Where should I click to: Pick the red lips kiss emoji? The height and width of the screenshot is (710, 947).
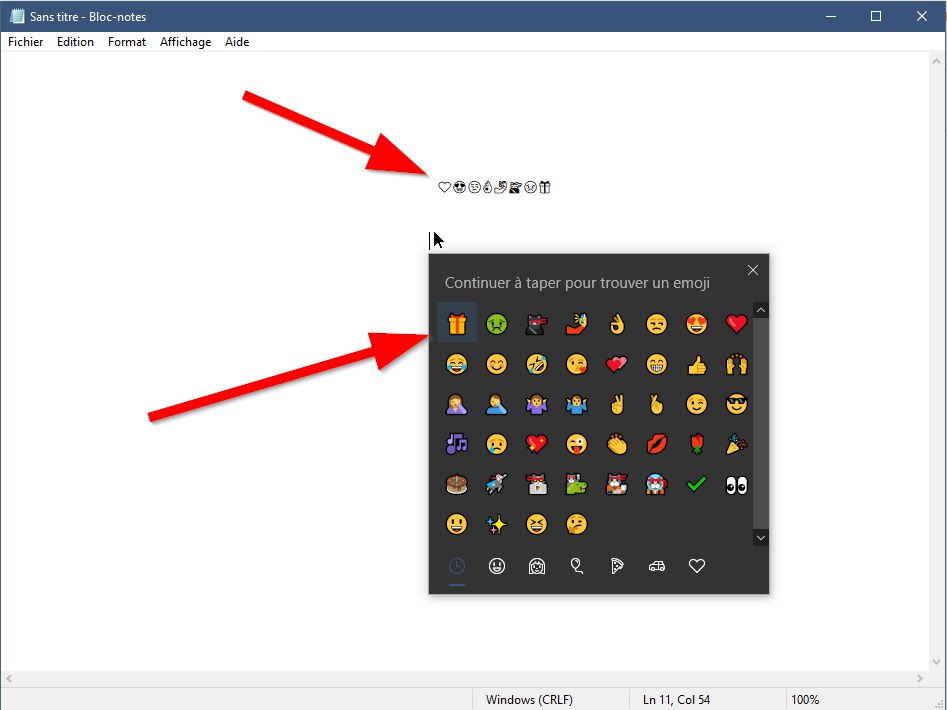656,444
